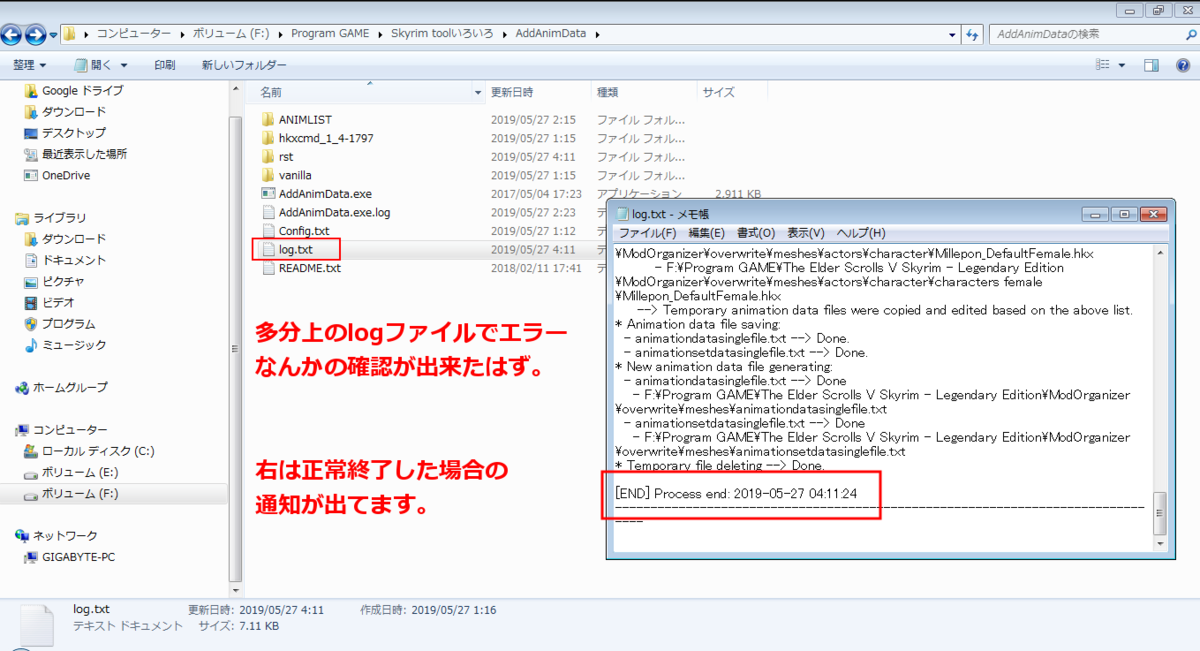The height and width of the screenshot is (651, 1200).
Task: Open Notepad 編集(E) menu
Action: pyautogui.click(x=706, y=233)
